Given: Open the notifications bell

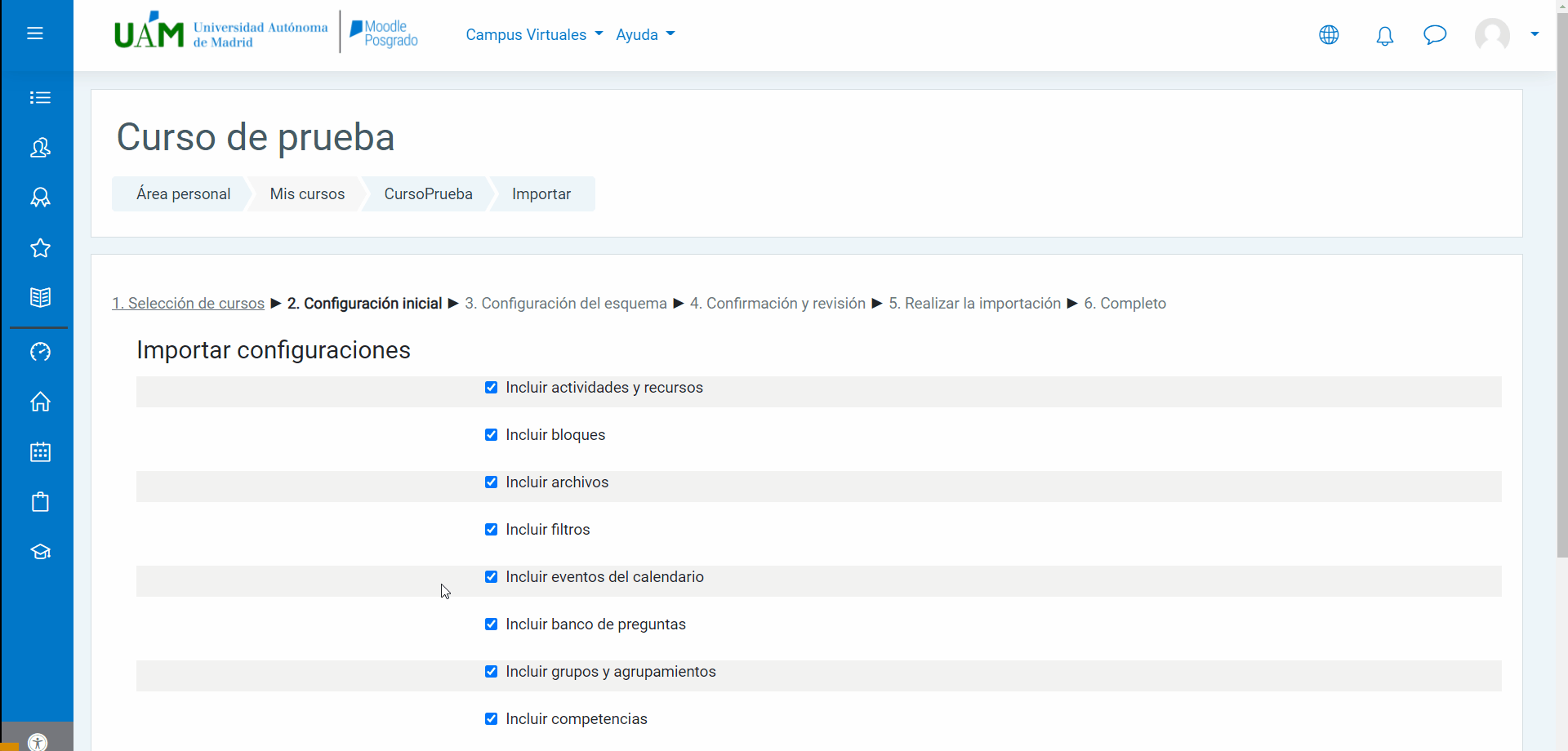Looking at the screenshot, I should coord(1384,36).
